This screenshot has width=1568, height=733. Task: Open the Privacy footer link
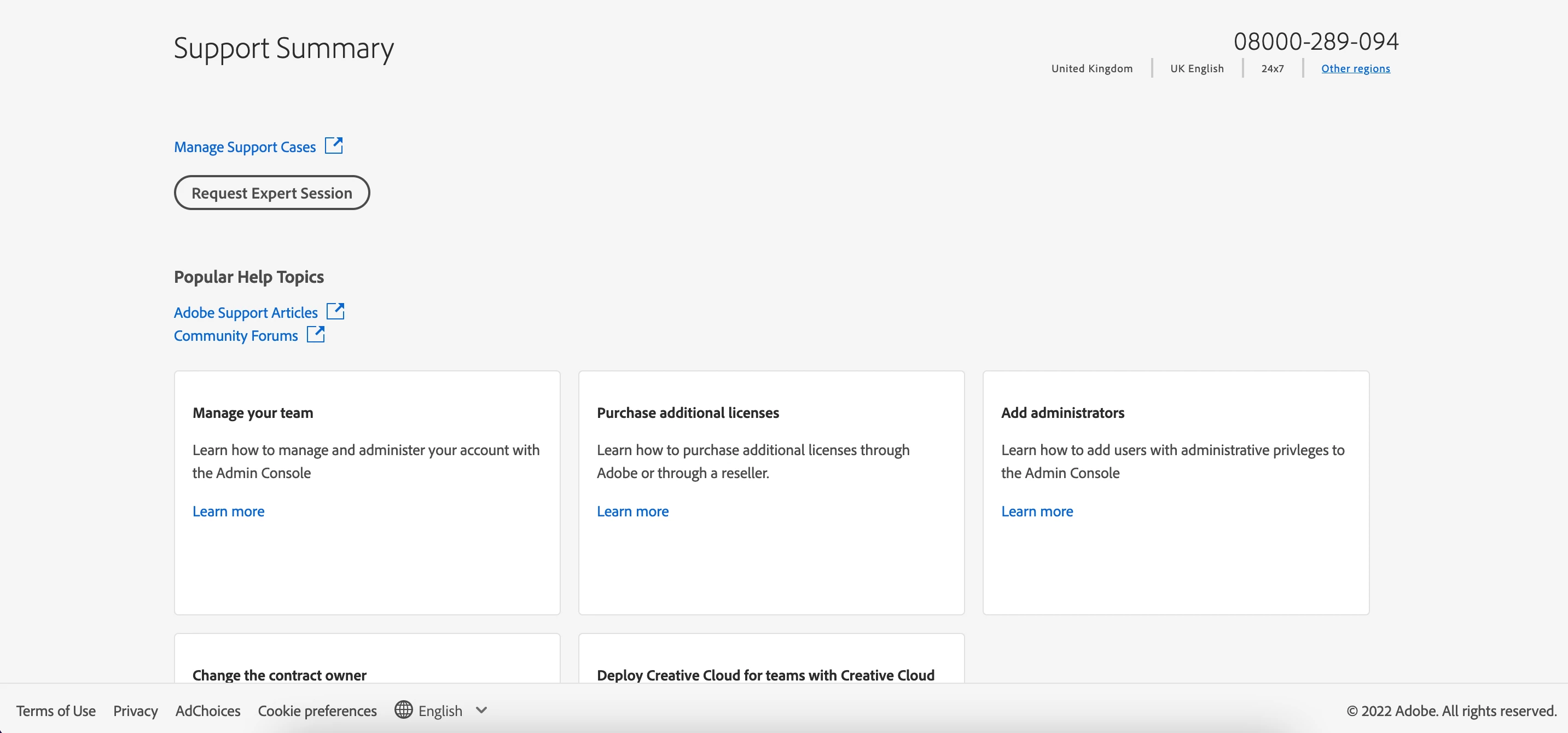(135, 711)
